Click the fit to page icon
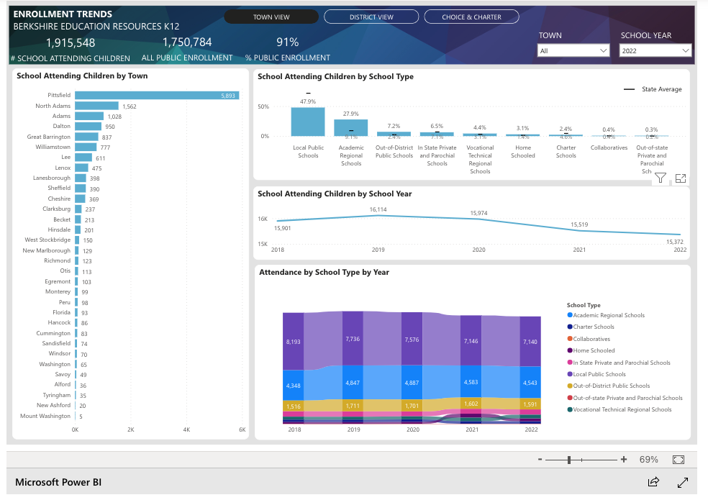 pyautogui.click(x=678, y=459)
